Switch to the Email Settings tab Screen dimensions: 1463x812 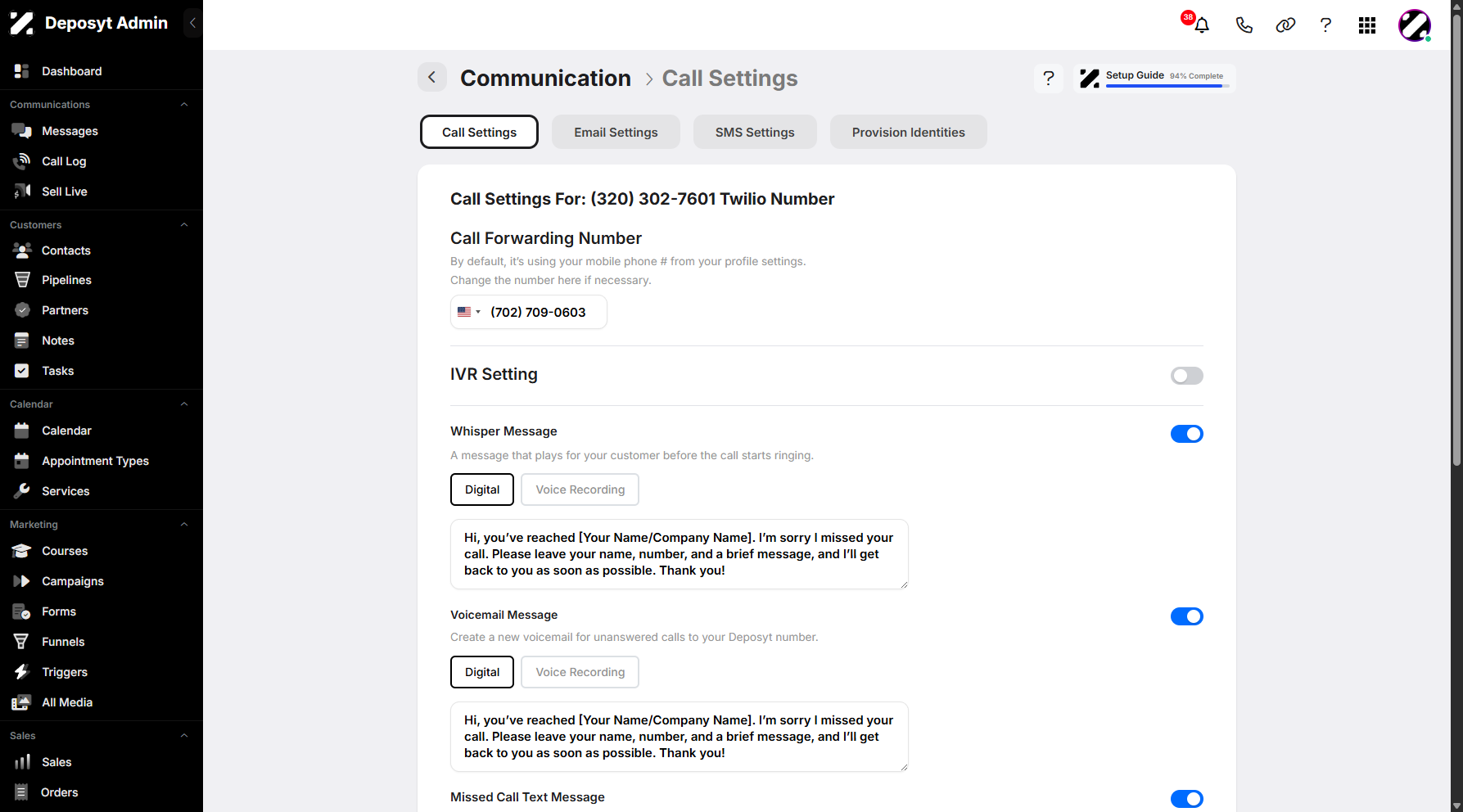616,132
